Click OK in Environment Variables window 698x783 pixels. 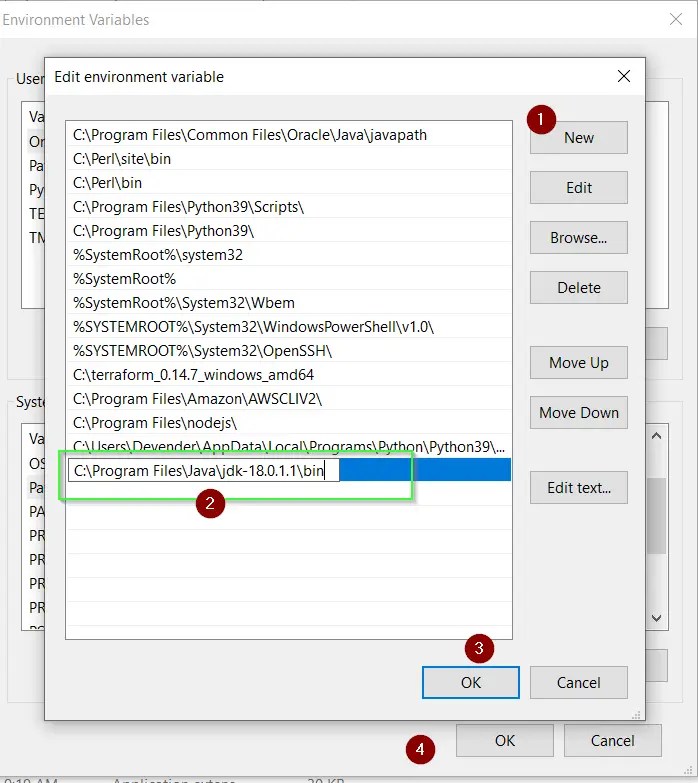pyautogui.click(x=504, y=740)
